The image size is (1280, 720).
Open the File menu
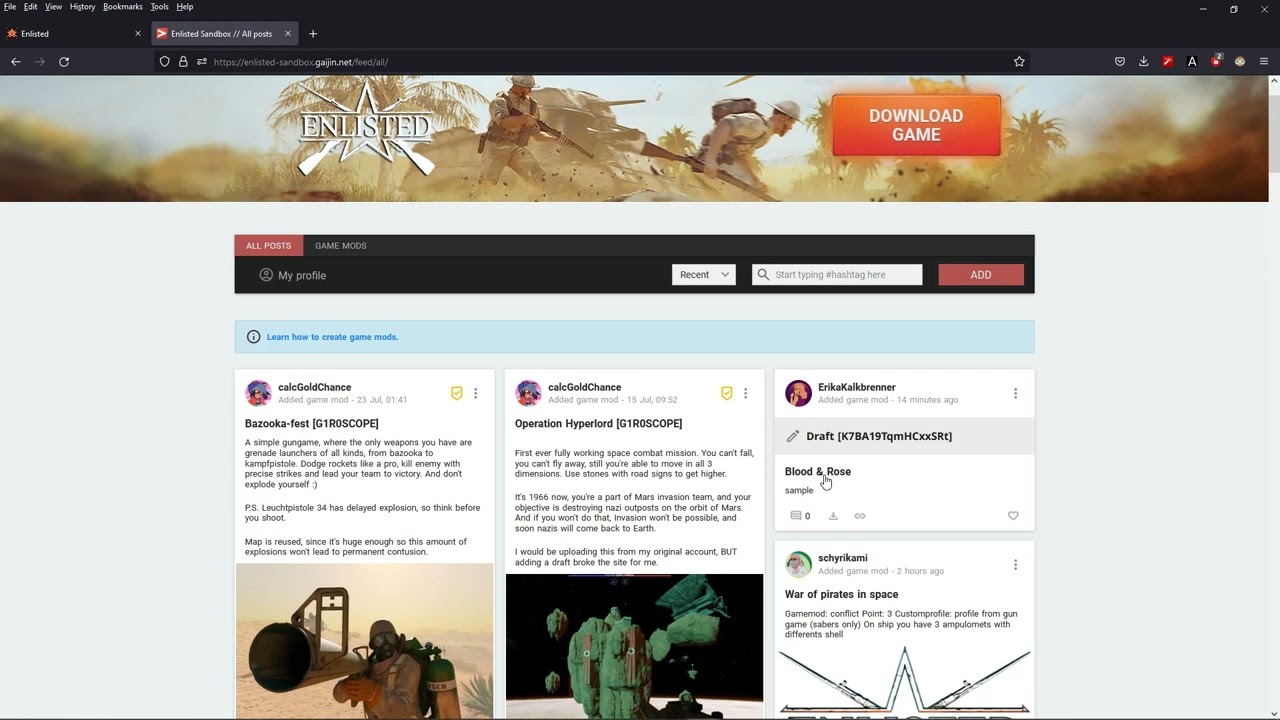click(x=10, y=7)
